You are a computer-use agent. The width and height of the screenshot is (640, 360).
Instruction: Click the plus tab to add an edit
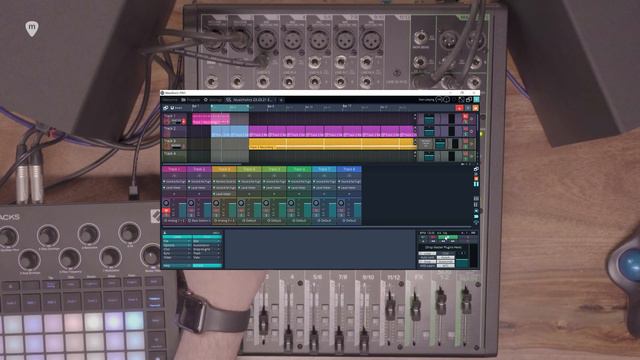[281, 100]
